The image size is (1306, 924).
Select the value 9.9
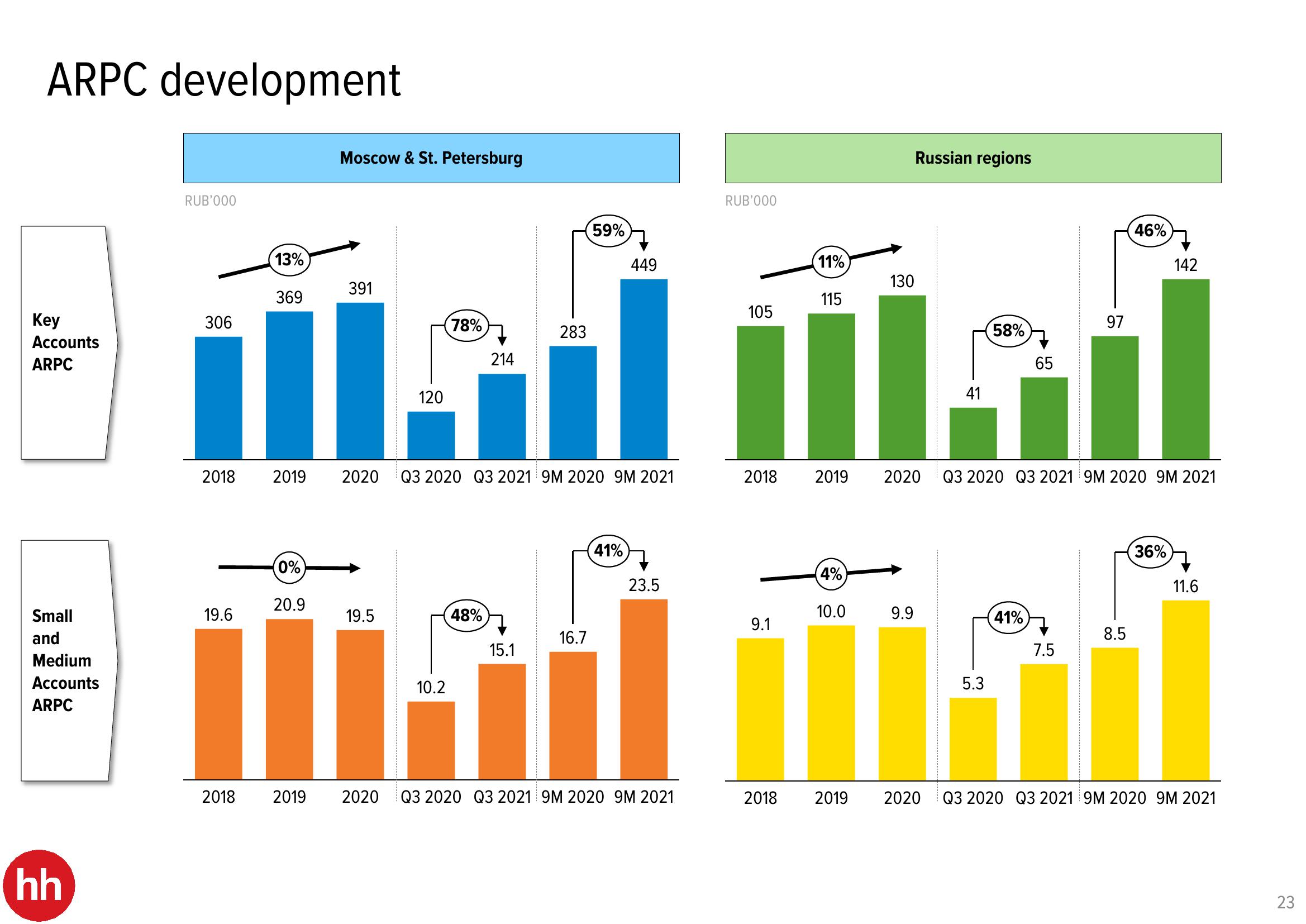pyautogui.click(x=902, y=613)
